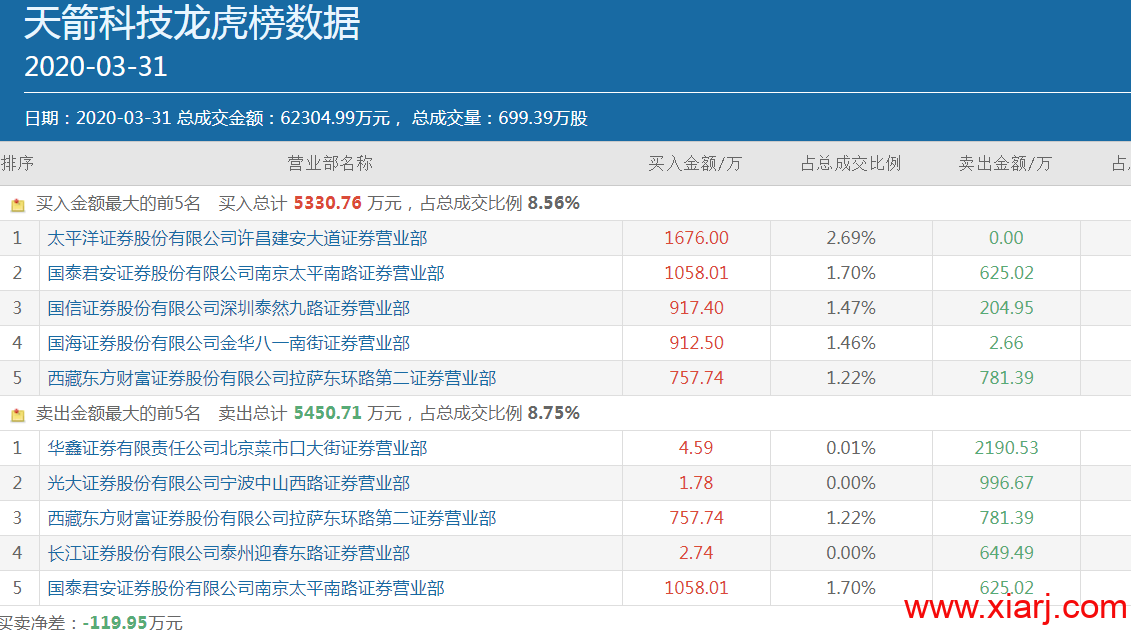
Task: Click the 2020-03-31 date heading
Action: (96, 67)
